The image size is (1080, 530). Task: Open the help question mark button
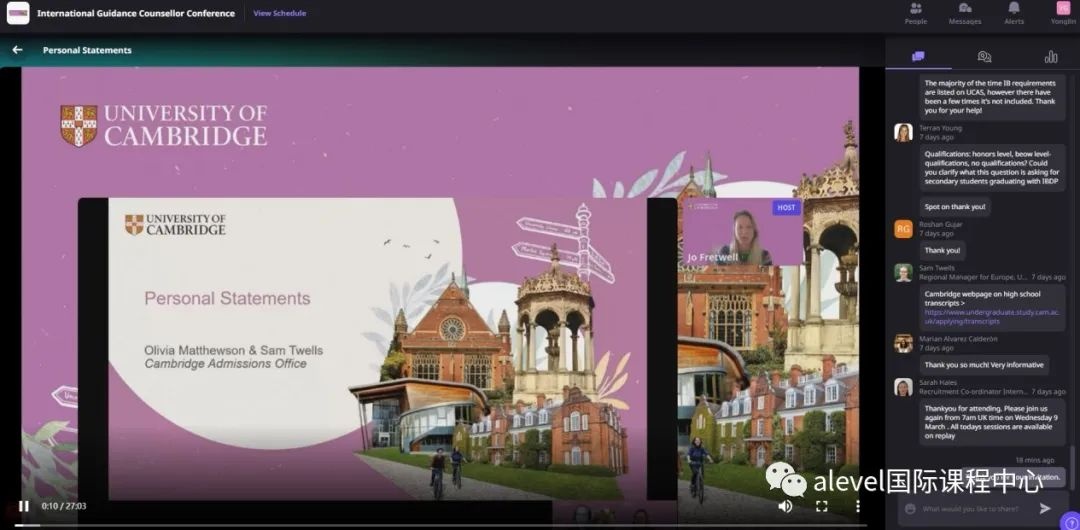click(x=1069, y=521)
